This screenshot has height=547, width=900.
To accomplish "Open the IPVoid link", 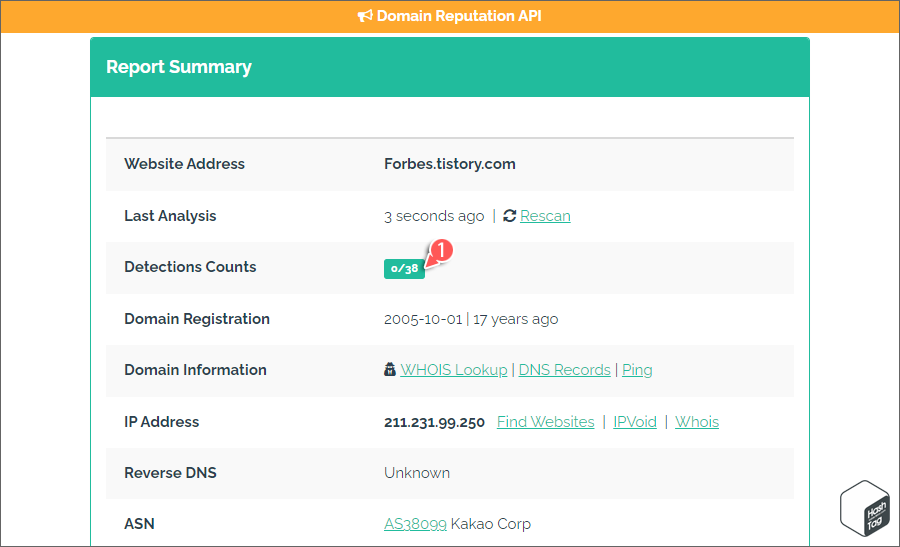I will click(x=635, y=422).
